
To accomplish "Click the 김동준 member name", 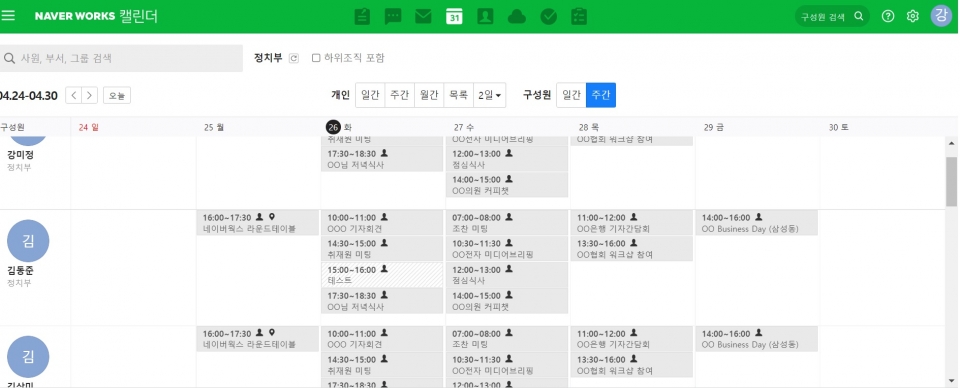I will pyautogui.click(x=20, y=271).
